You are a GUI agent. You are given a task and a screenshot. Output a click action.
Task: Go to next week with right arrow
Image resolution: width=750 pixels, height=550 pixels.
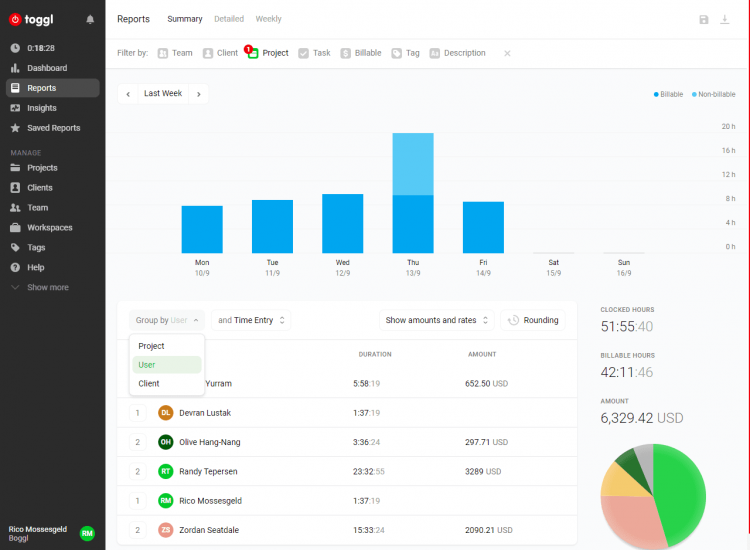tap(199, 94)
